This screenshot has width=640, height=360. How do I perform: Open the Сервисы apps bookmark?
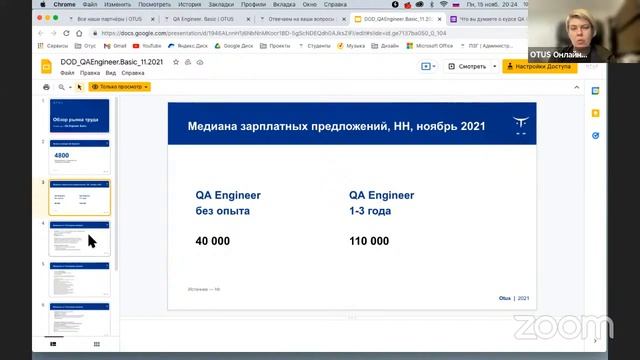(x=53, y=46)
